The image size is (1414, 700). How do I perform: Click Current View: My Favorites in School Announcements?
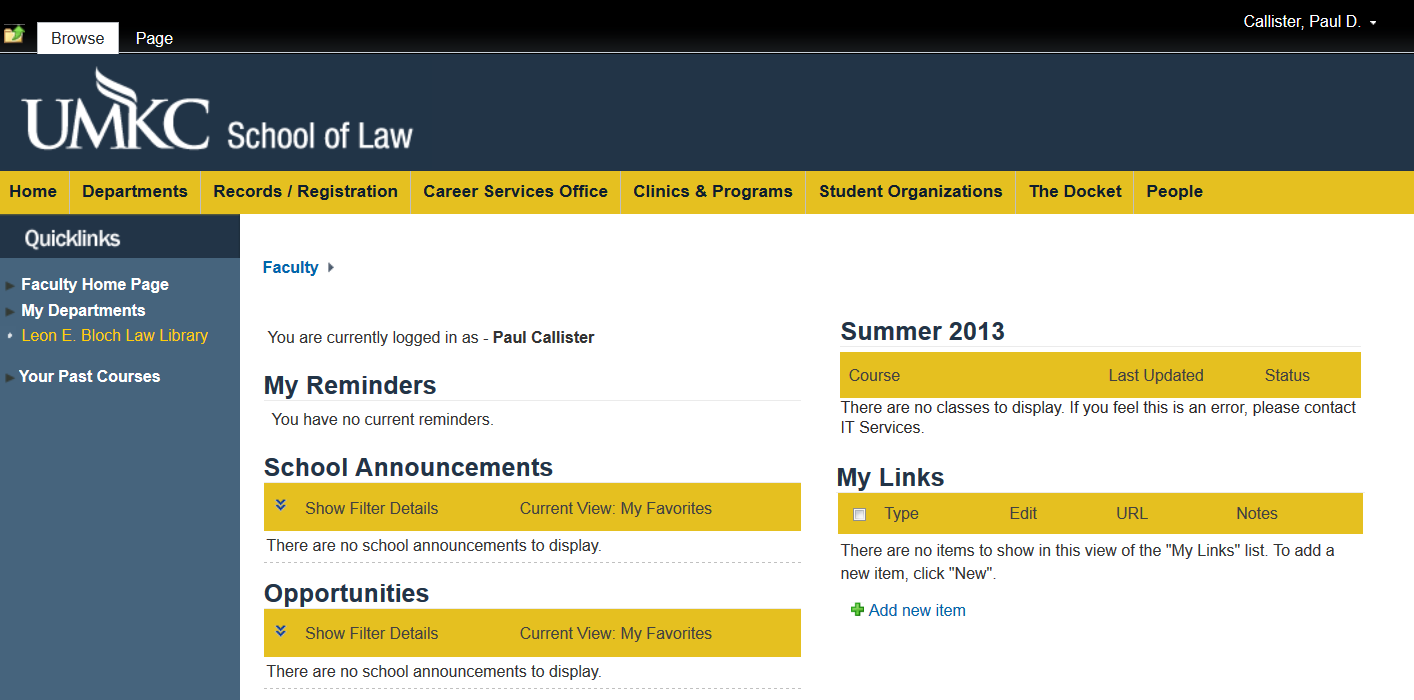pyautogui.click(x=616, y=508)
